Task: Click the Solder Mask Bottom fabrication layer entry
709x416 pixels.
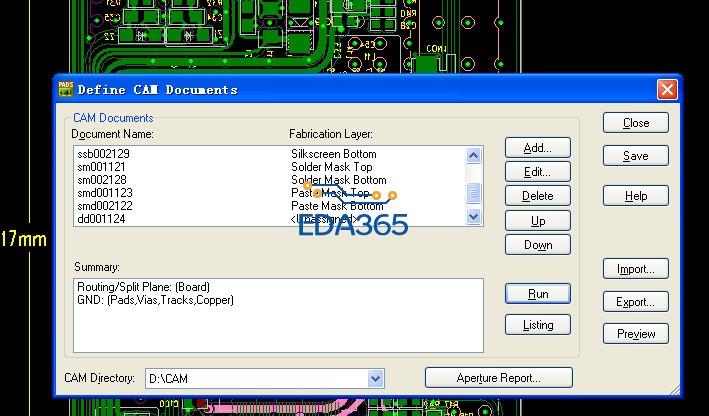Action: tap(339, 180)
